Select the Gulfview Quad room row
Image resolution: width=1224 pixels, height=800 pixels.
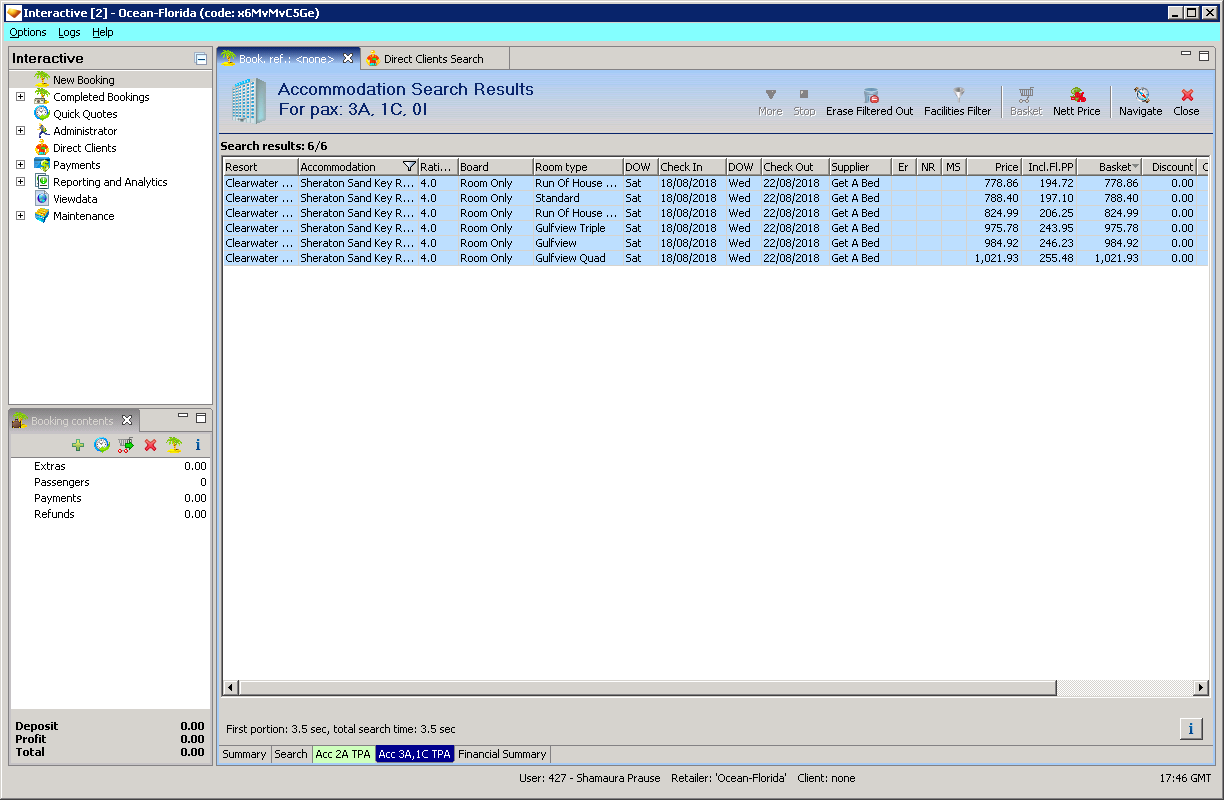(715, 258)
